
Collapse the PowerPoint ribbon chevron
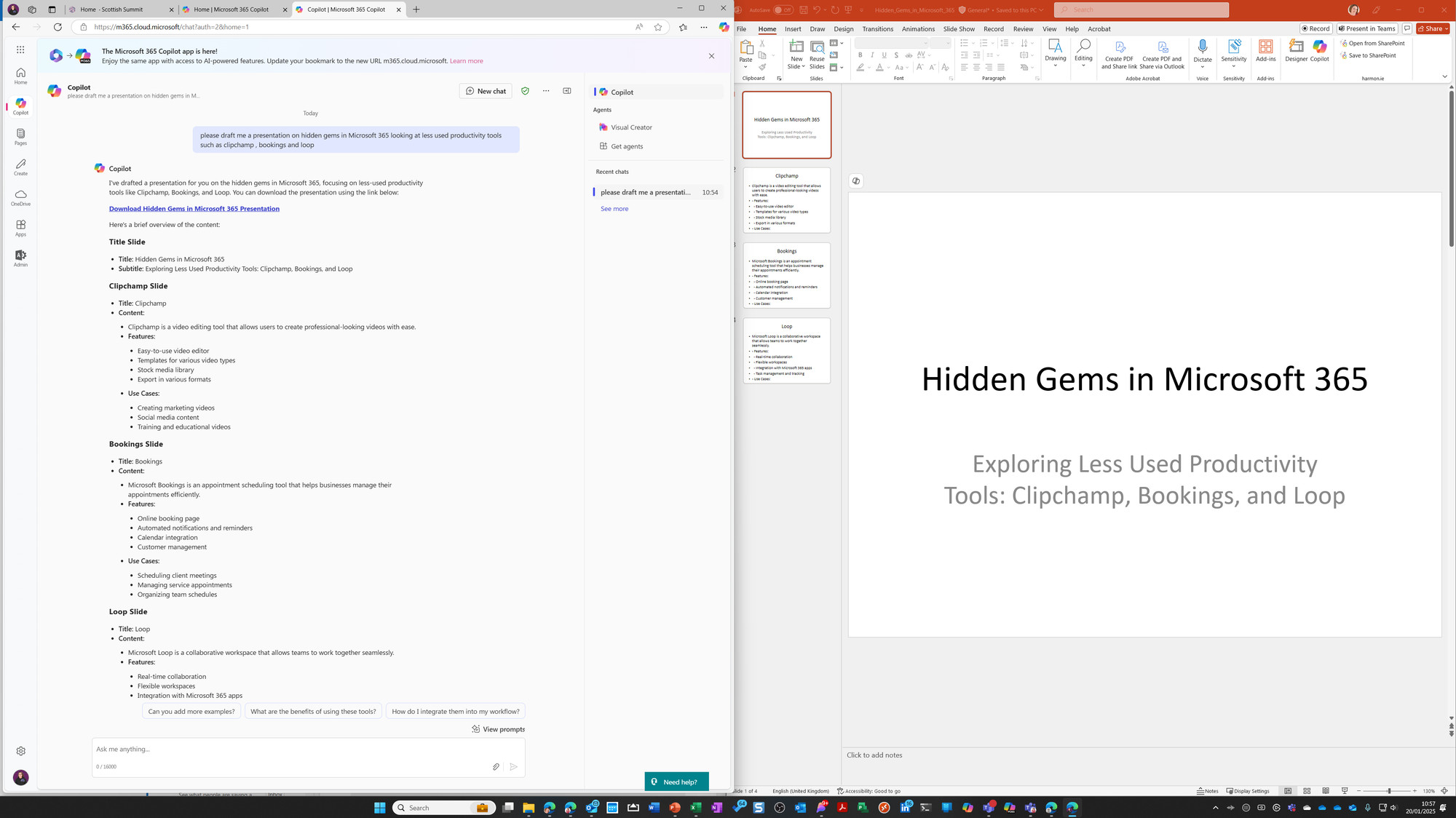point(1444,76)
